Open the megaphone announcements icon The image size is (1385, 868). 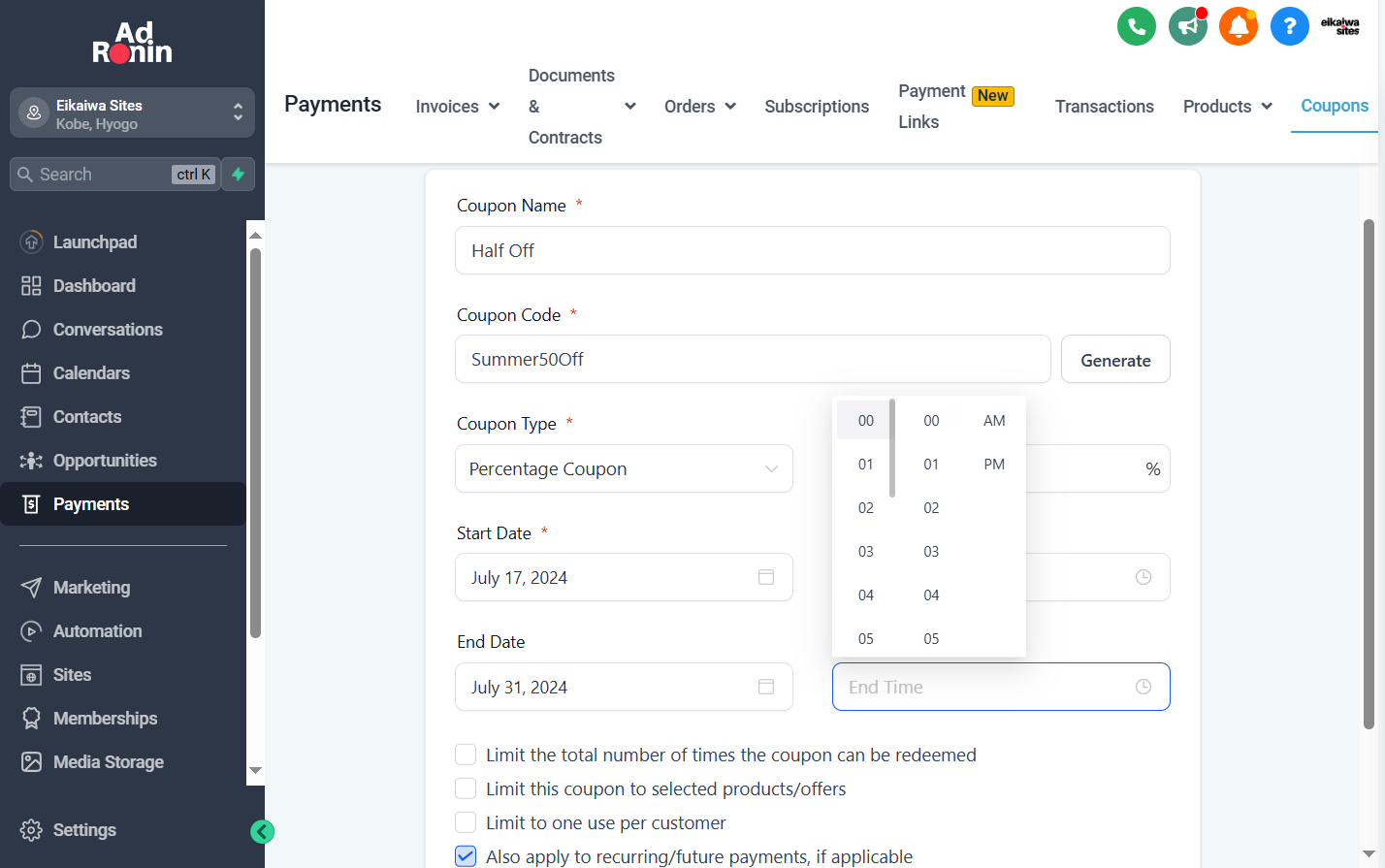pos(1188,26)
